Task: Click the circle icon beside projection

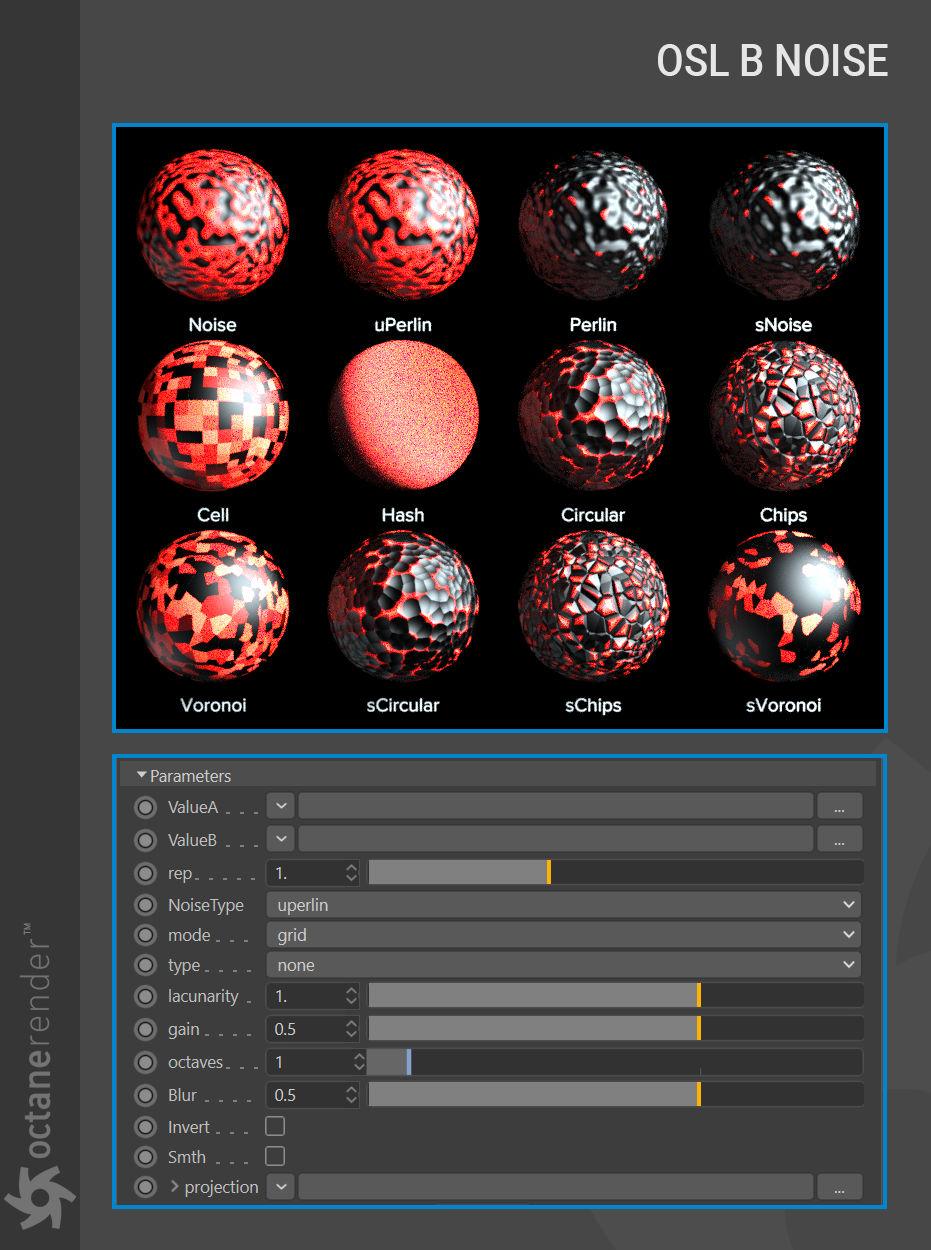Action: [146, 1187]
